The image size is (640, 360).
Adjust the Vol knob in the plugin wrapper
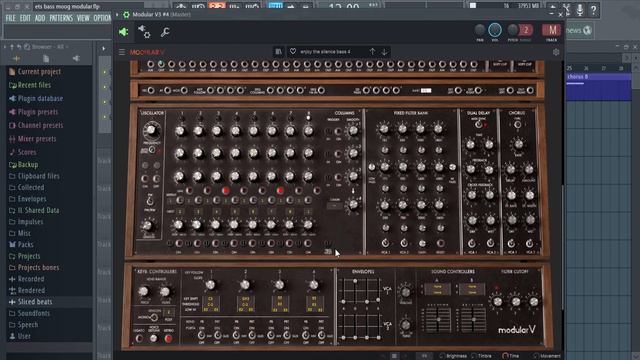[x=495, y=30]
